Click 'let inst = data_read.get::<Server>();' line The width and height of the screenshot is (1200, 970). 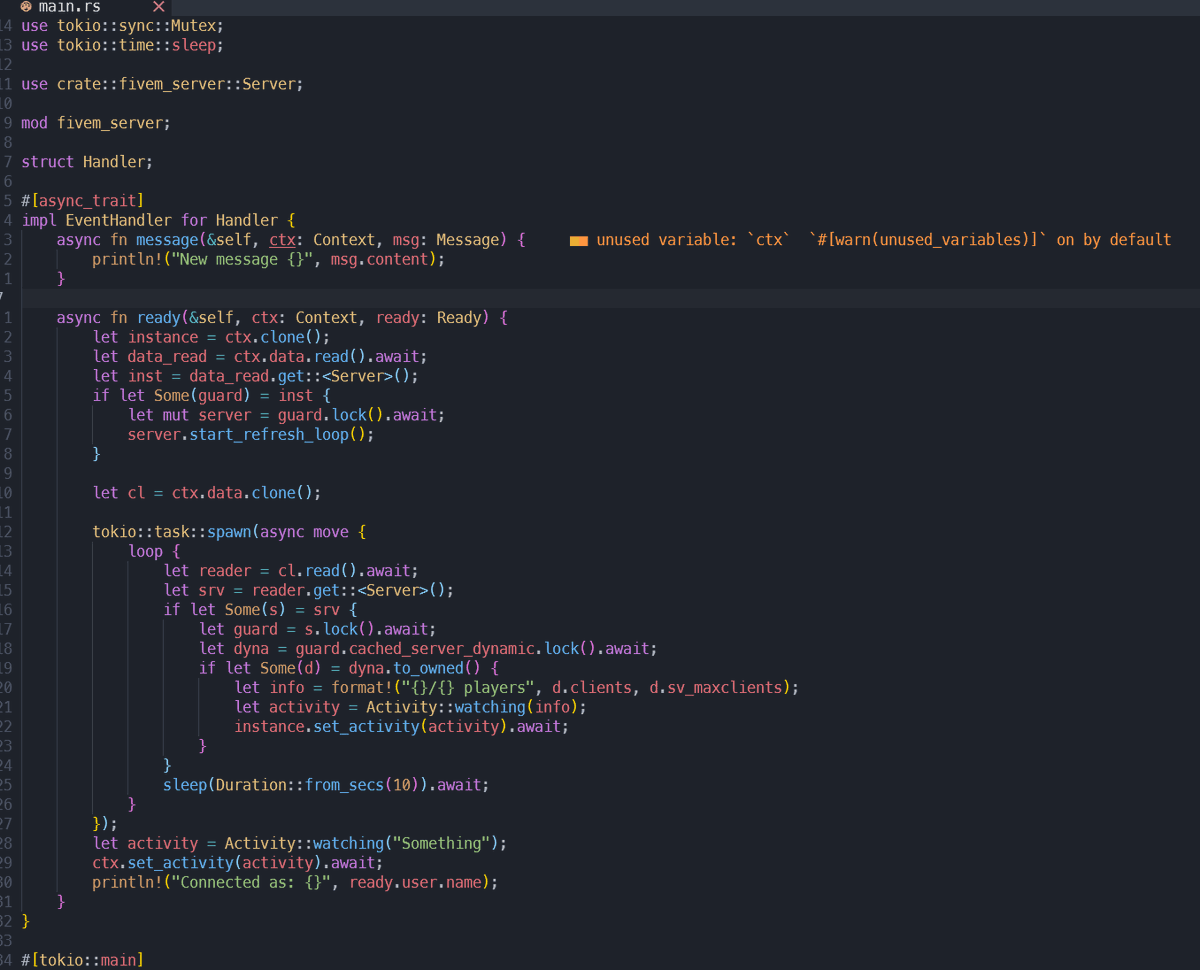(x=255, y=376)
